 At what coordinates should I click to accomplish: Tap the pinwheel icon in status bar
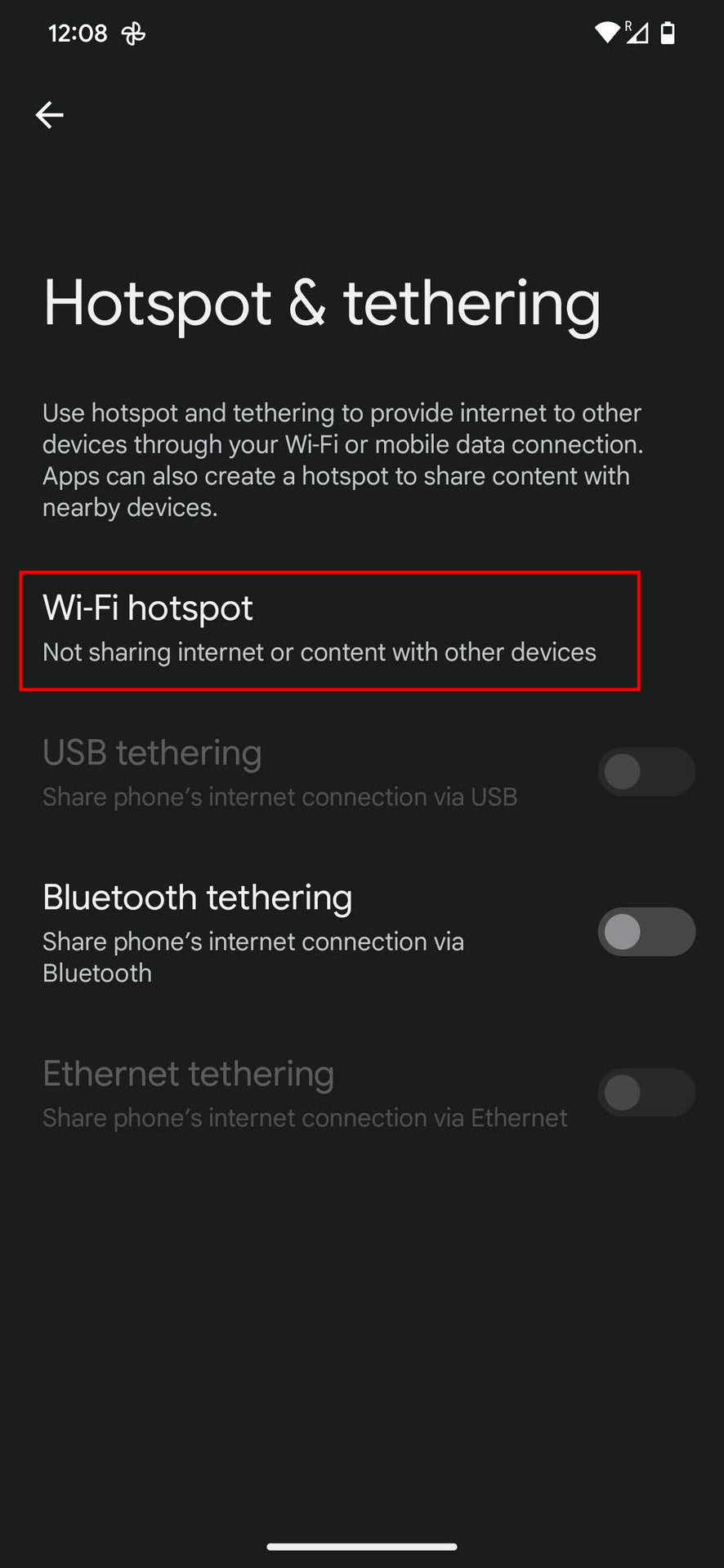point(133,33)
